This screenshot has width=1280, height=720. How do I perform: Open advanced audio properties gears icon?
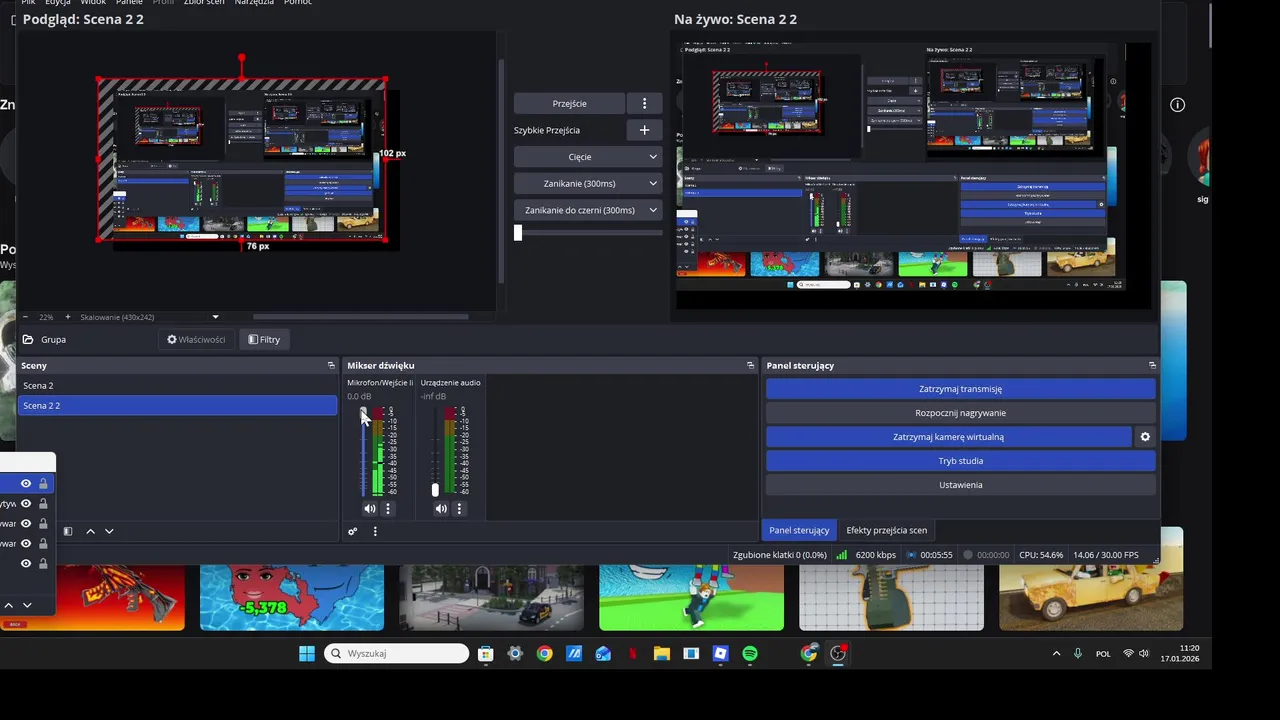point(352,532)
